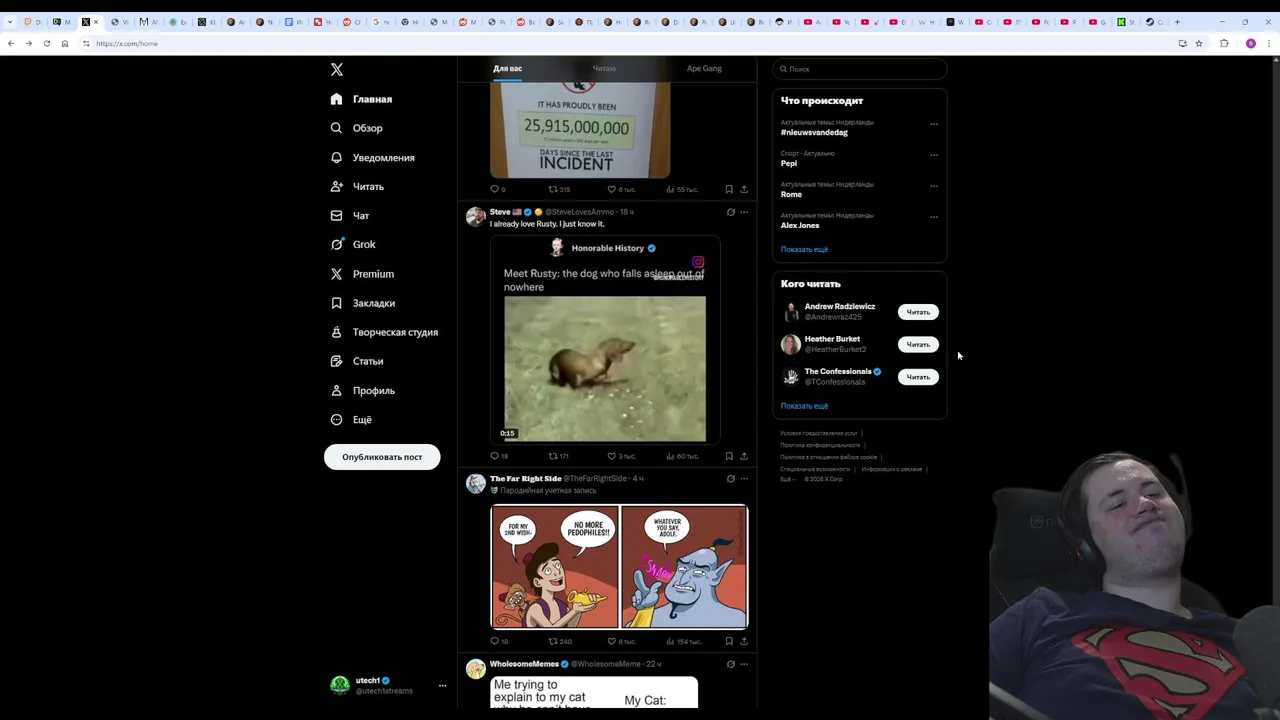This screenshot has height=720, width=1280.
Task: Go back in the browser
Action: pos(11,43)
